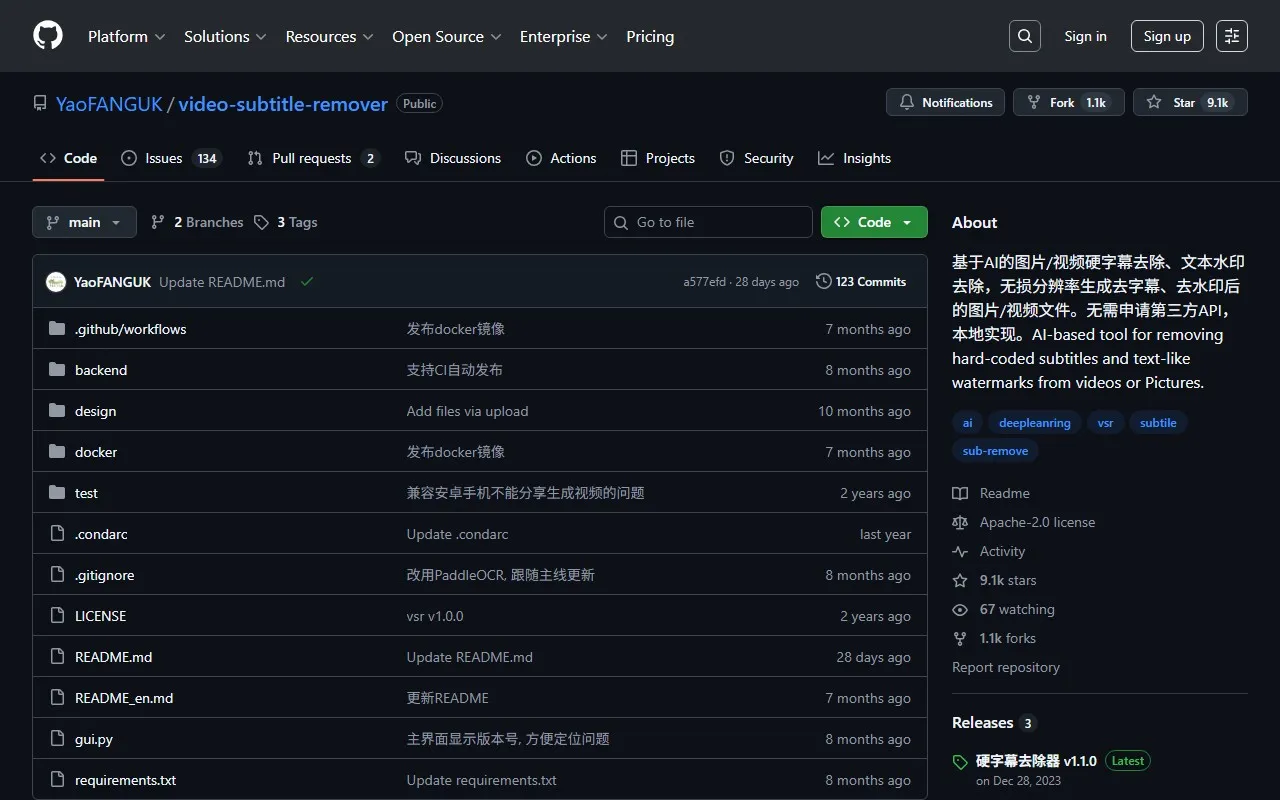Switch to the Issues tab
The height and width of the screenshot is (800, 1280).
coord(169,158)
